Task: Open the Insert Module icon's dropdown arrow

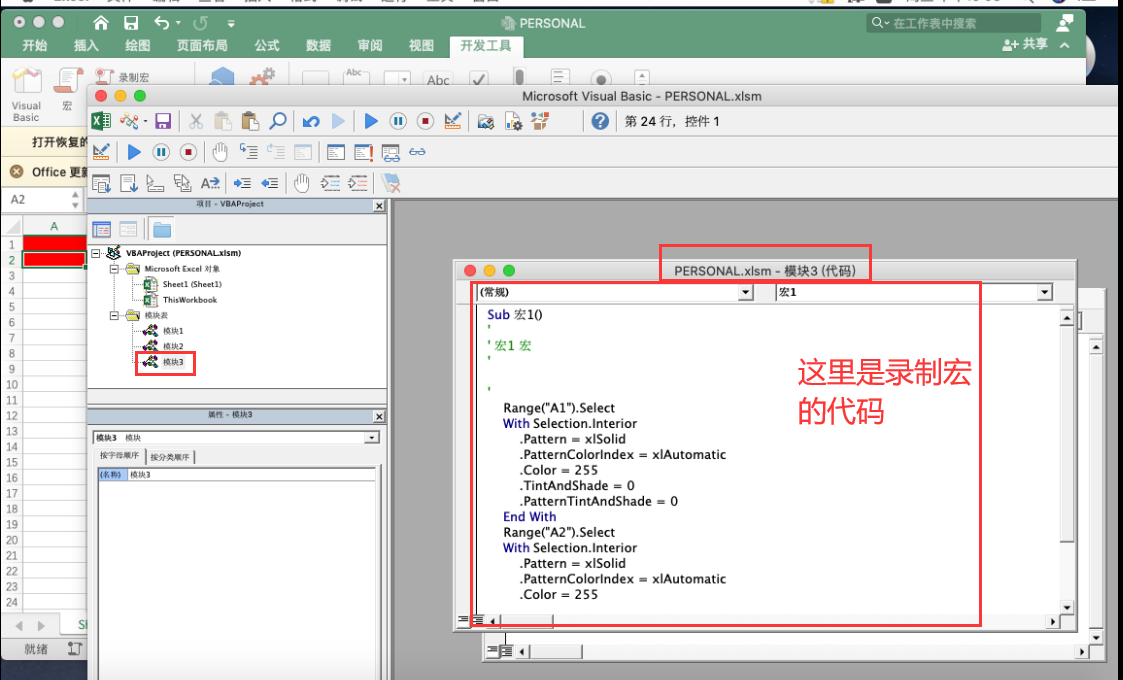Action: [x=145, y=121]
